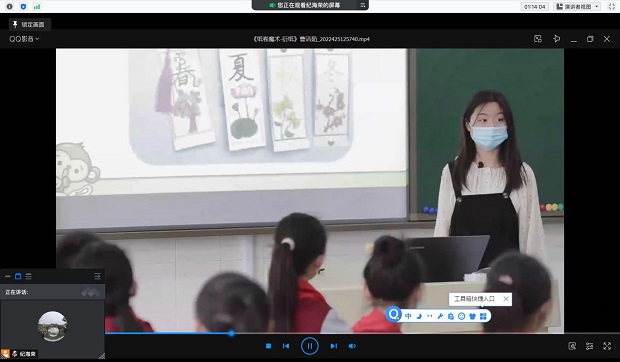Click the blue playback progress slider handle

(x=231, y=334)
